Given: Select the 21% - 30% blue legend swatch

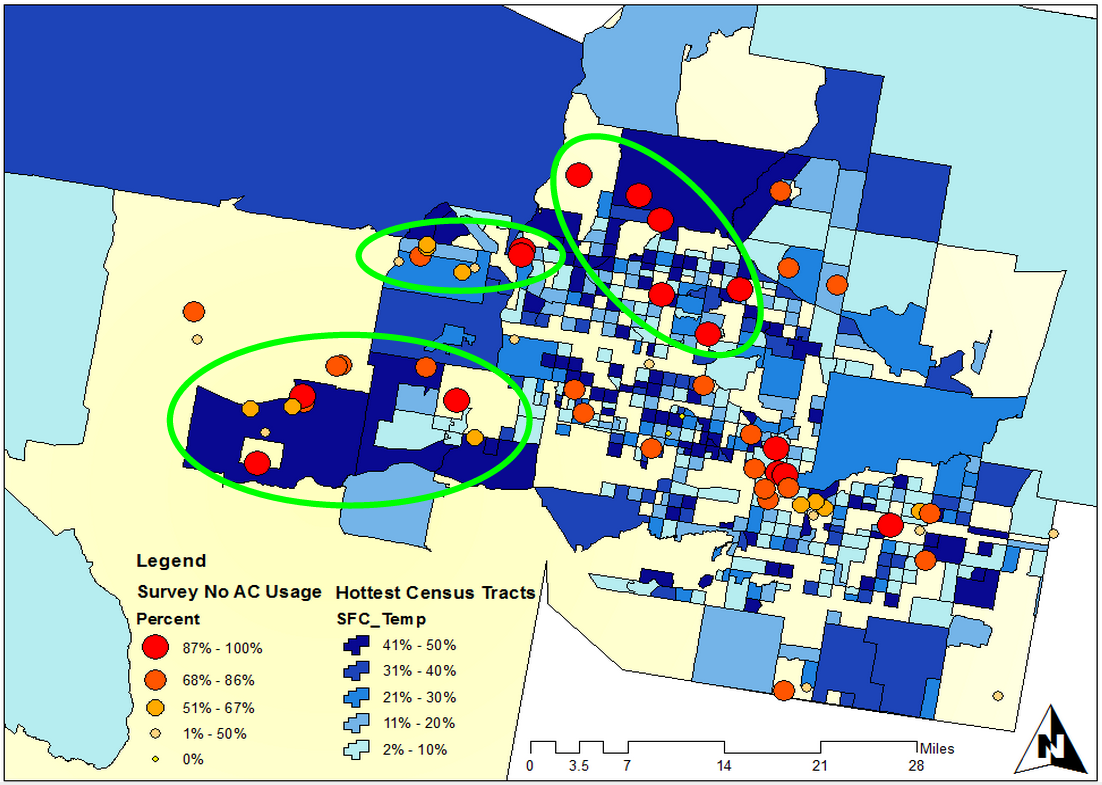Looking at the screenshot, I should [x=356, y=698].
